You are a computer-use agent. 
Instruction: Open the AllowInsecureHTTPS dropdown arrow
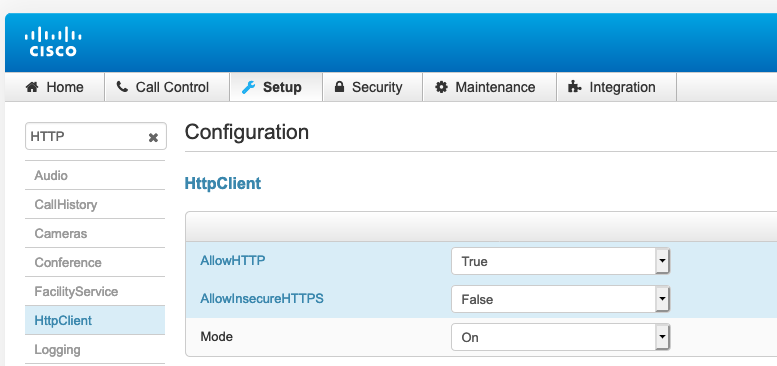pos(662,299)
